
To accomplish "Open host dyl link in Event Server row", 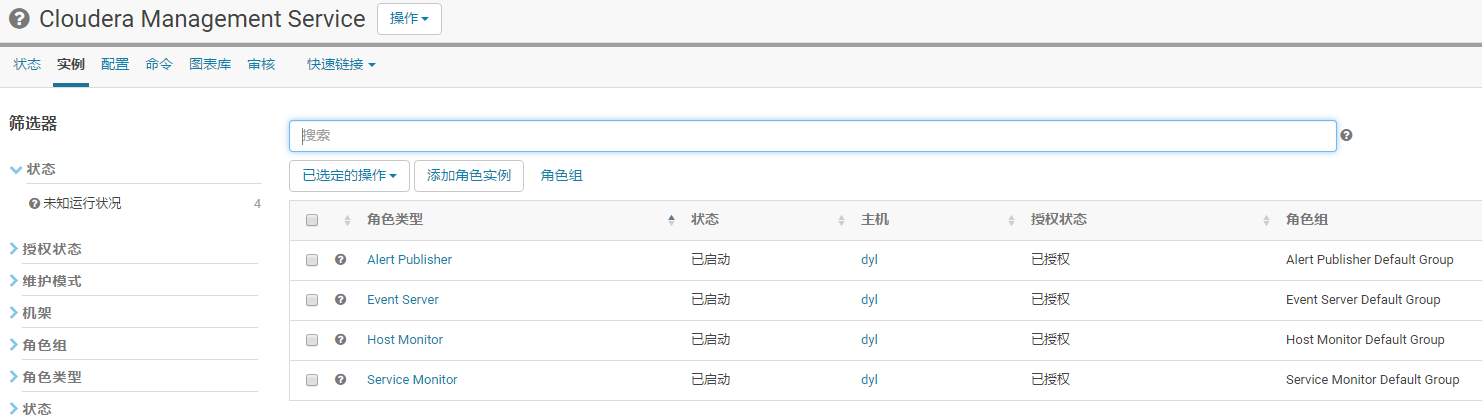I will click(869, 299).
